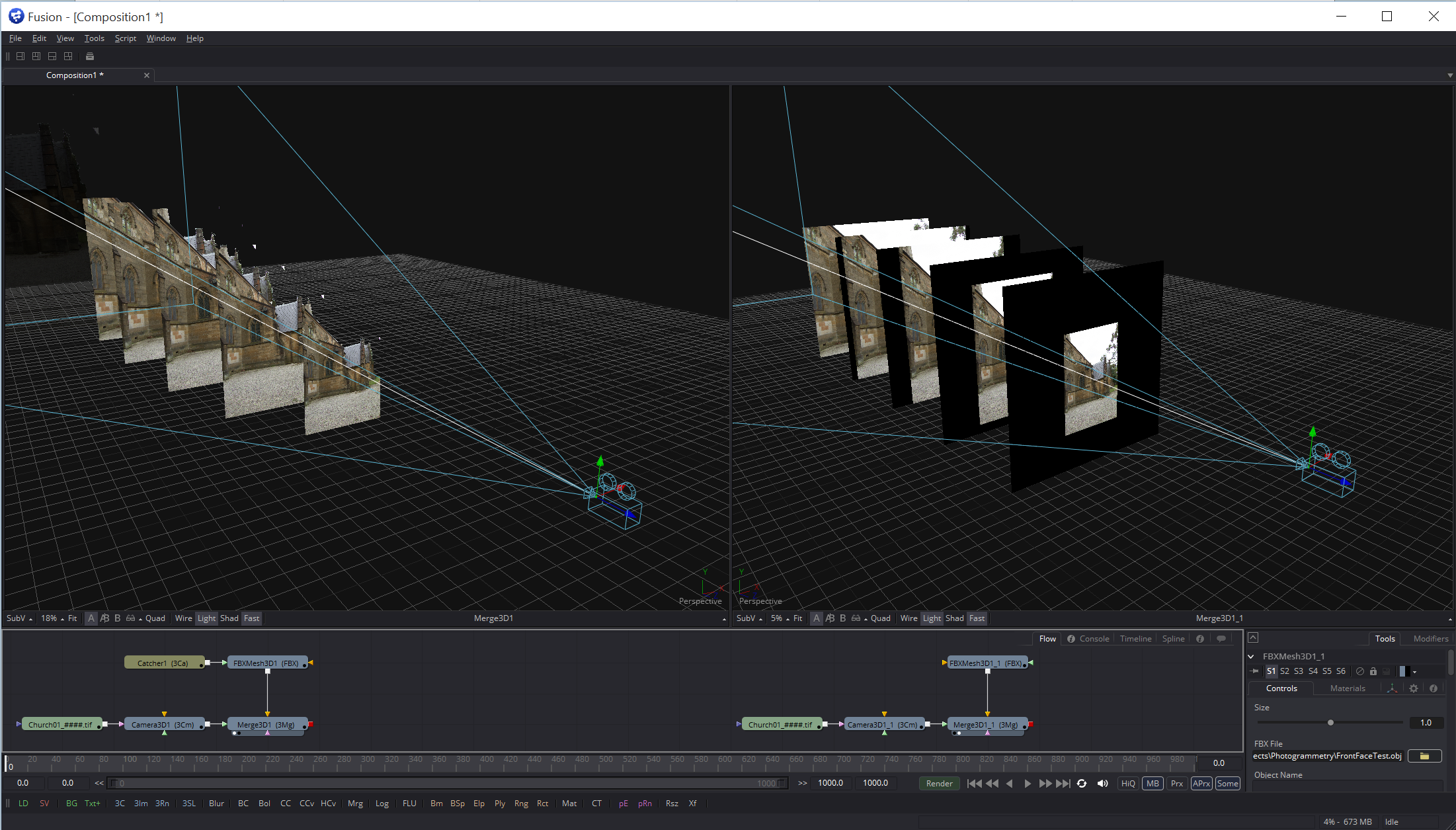Viewport: 1456px width, 830px height.
Task: Open the SubV dropdown in right viewer
Action: click(x=749, y=618)
